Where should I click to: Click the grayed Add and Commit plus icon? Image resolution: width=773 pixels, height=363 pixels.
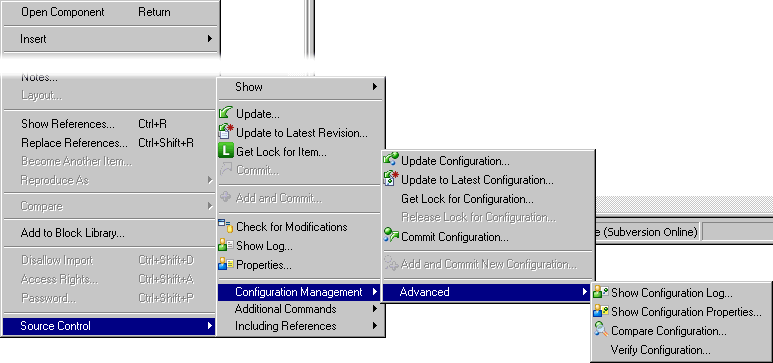[226, 198]
